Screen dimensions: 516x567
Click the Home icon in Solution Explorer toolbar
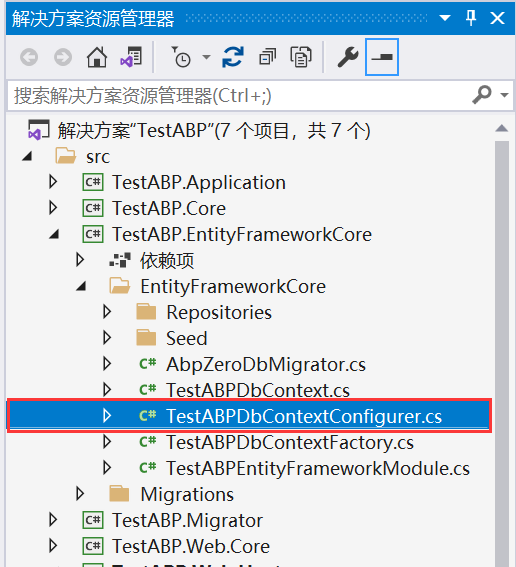(97, 57)
